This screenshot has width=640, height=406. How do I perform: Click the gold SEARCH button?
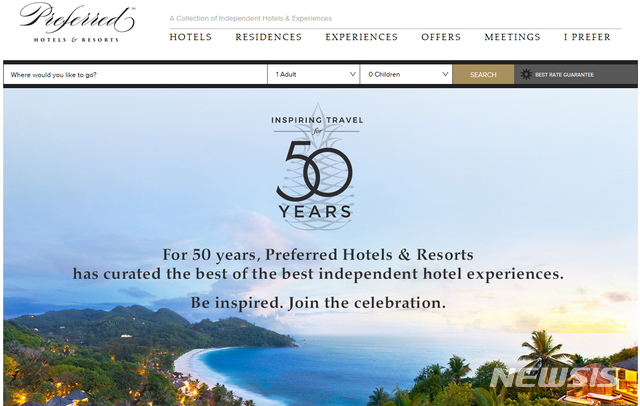483,74
